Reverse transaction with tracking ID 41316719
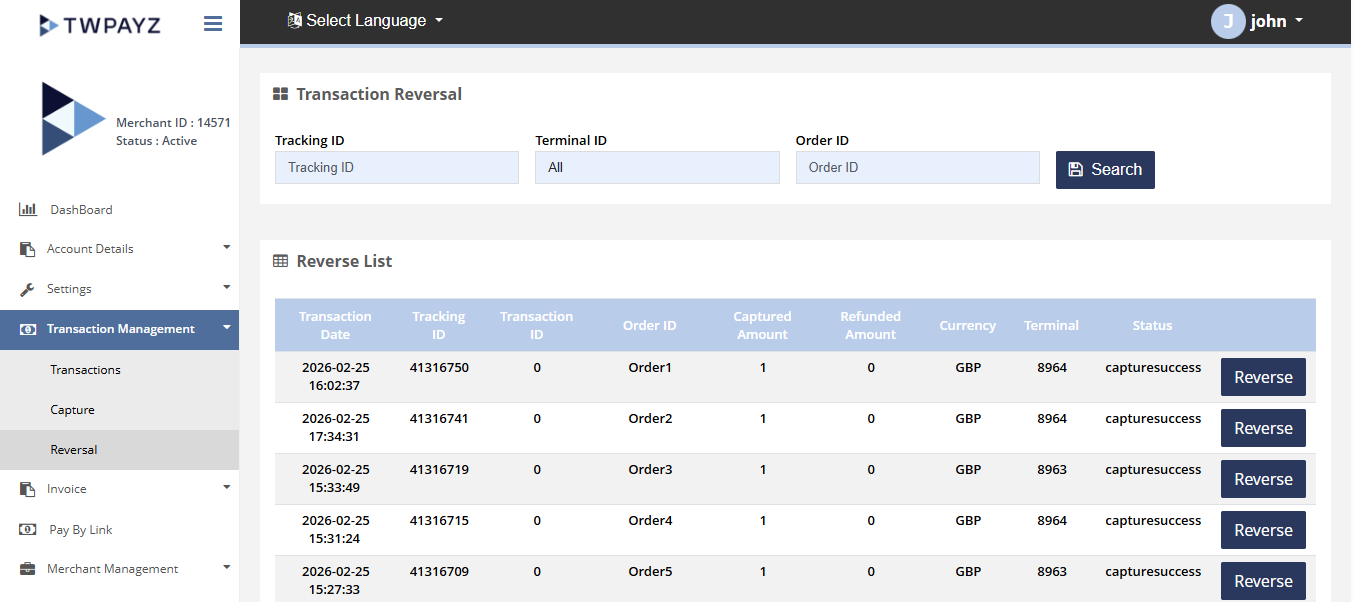The width and height of the screenshot is (1354, 602). tap(1263, 480)
